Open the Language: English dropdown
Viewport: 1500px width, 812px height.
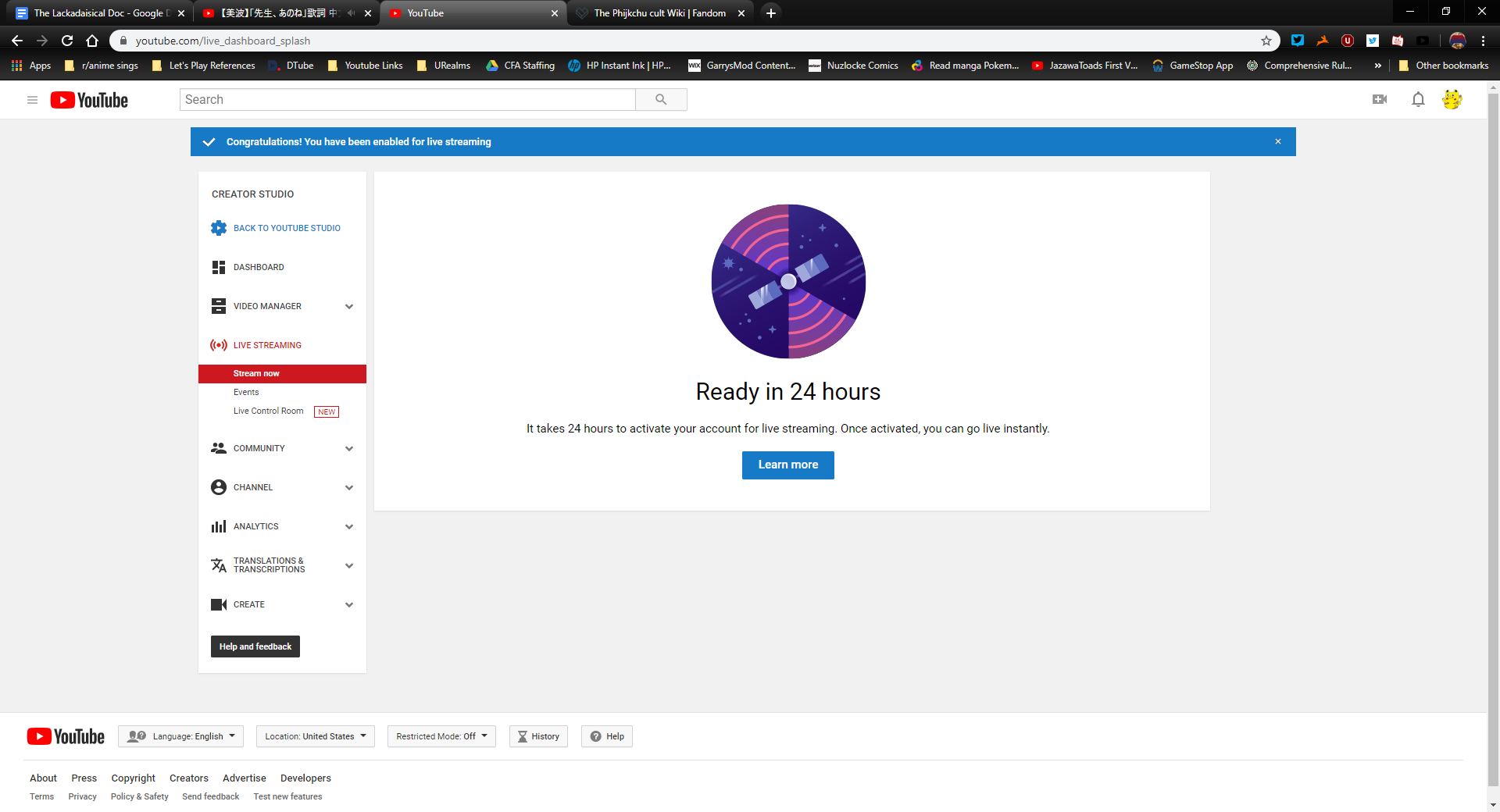(x=180, y=736)
